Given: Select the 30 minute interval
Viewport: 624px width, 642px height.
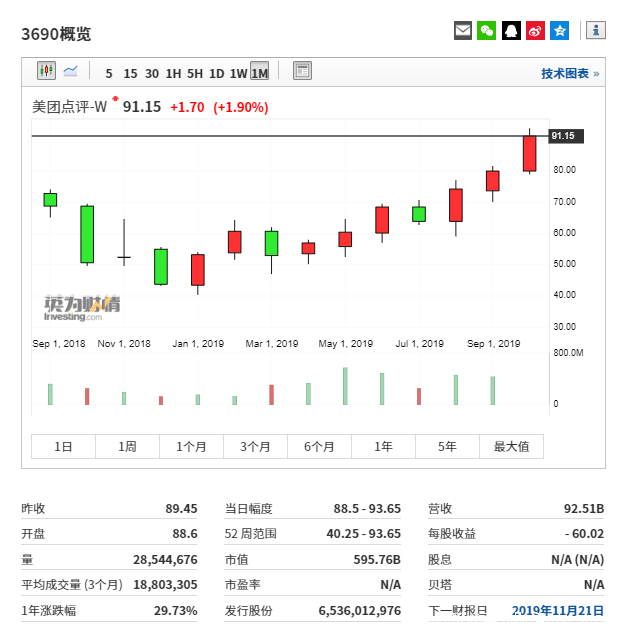Looking at the screenshot, I should [151, 74].
